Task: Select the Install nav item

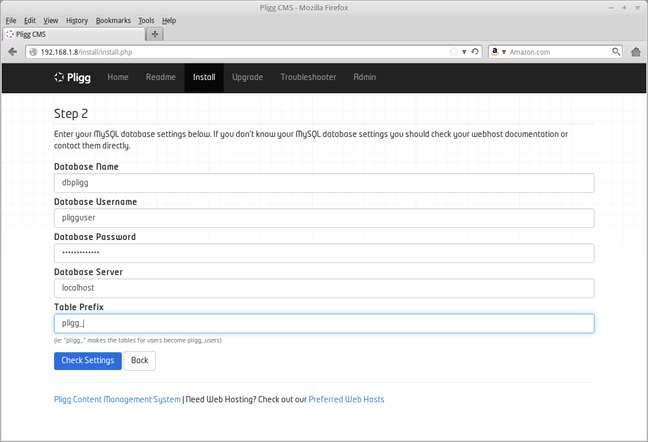Action: click(204, 77)
